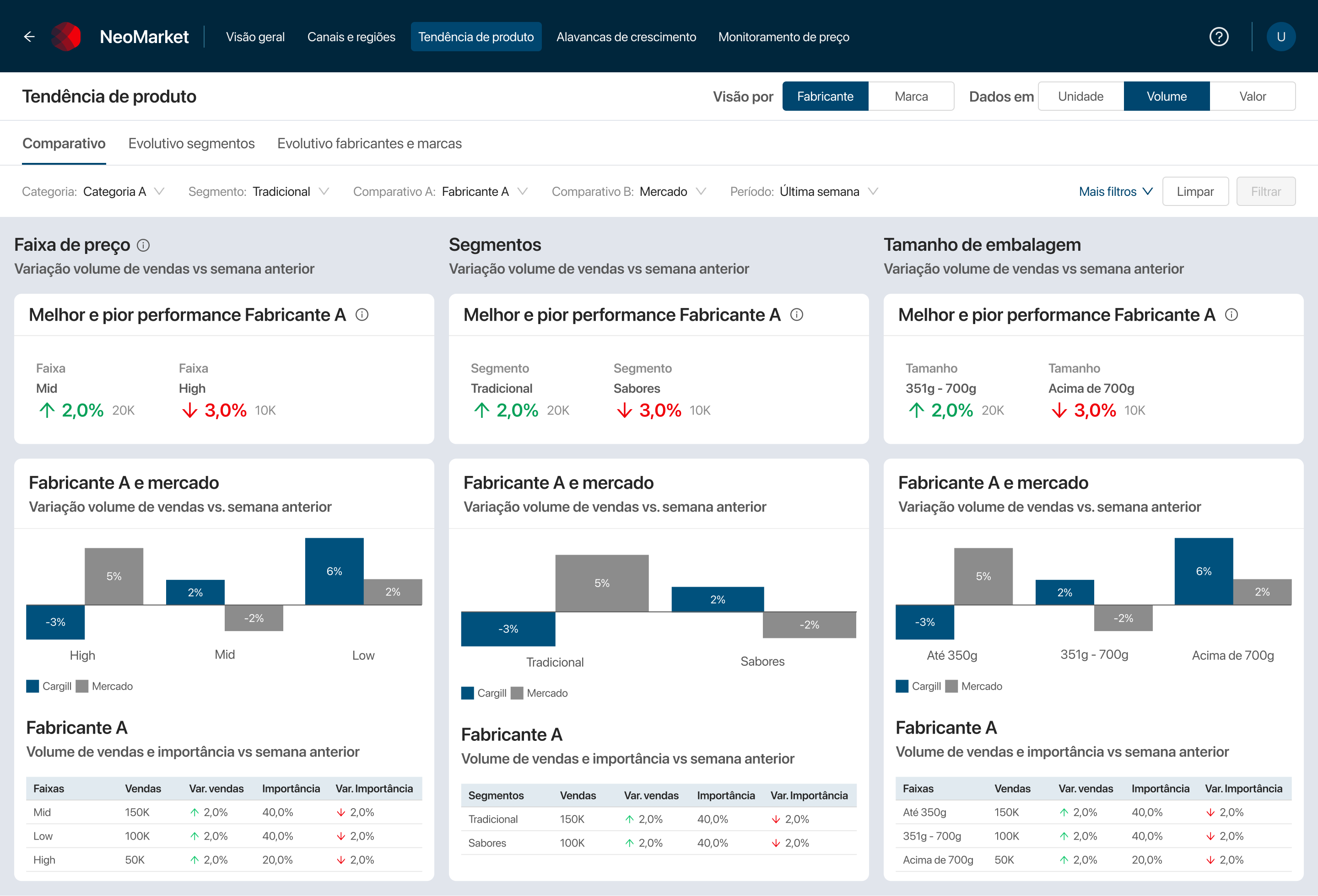Click the Acima de 700g table row

(x=1093, y=860)
